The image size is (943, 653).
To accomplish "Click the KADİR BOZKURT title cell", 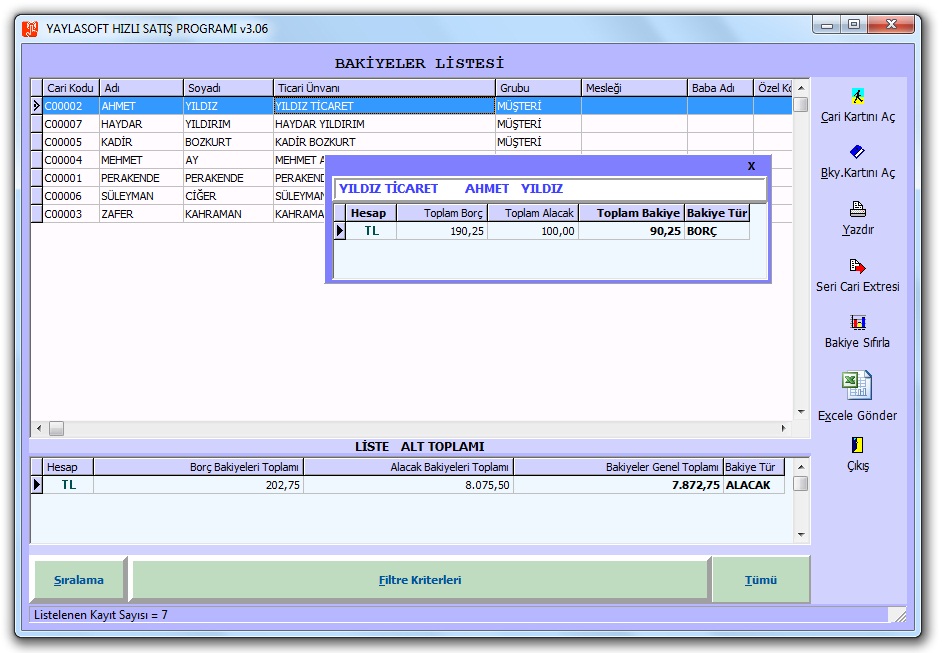I will [x=384, y=142].
